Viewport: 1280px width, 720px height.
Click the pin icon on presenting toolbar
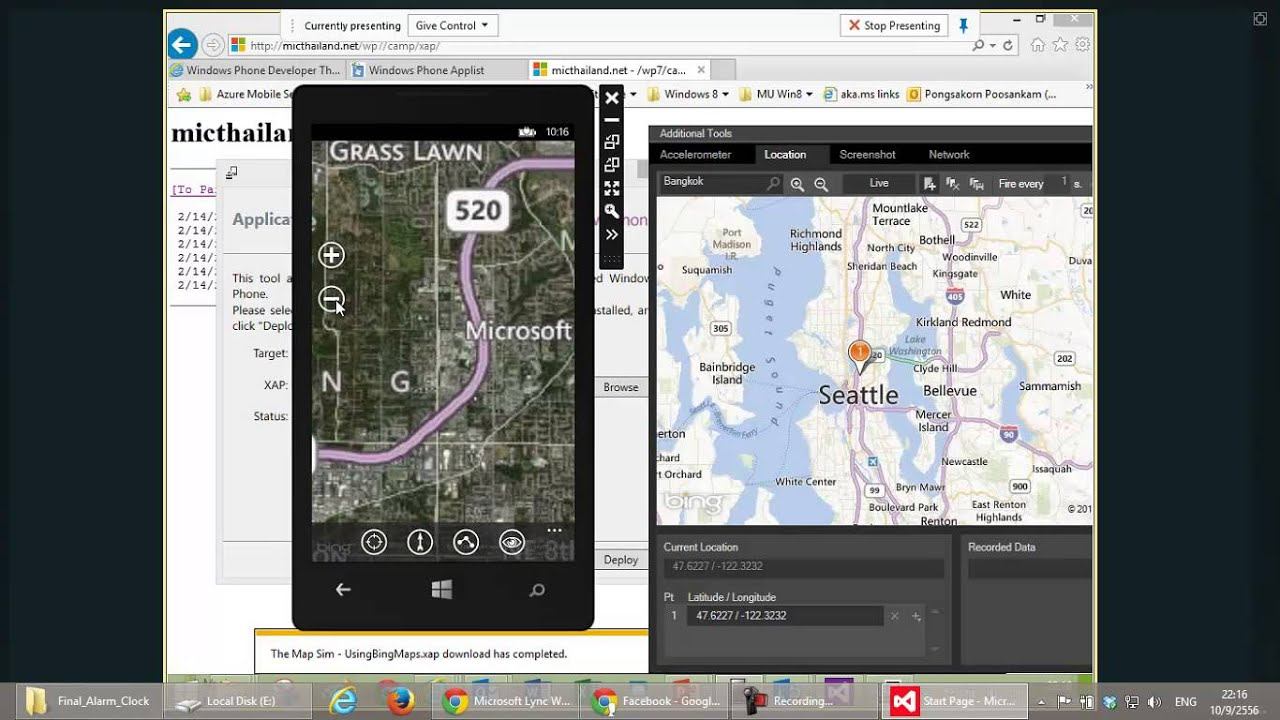[963, 25]
